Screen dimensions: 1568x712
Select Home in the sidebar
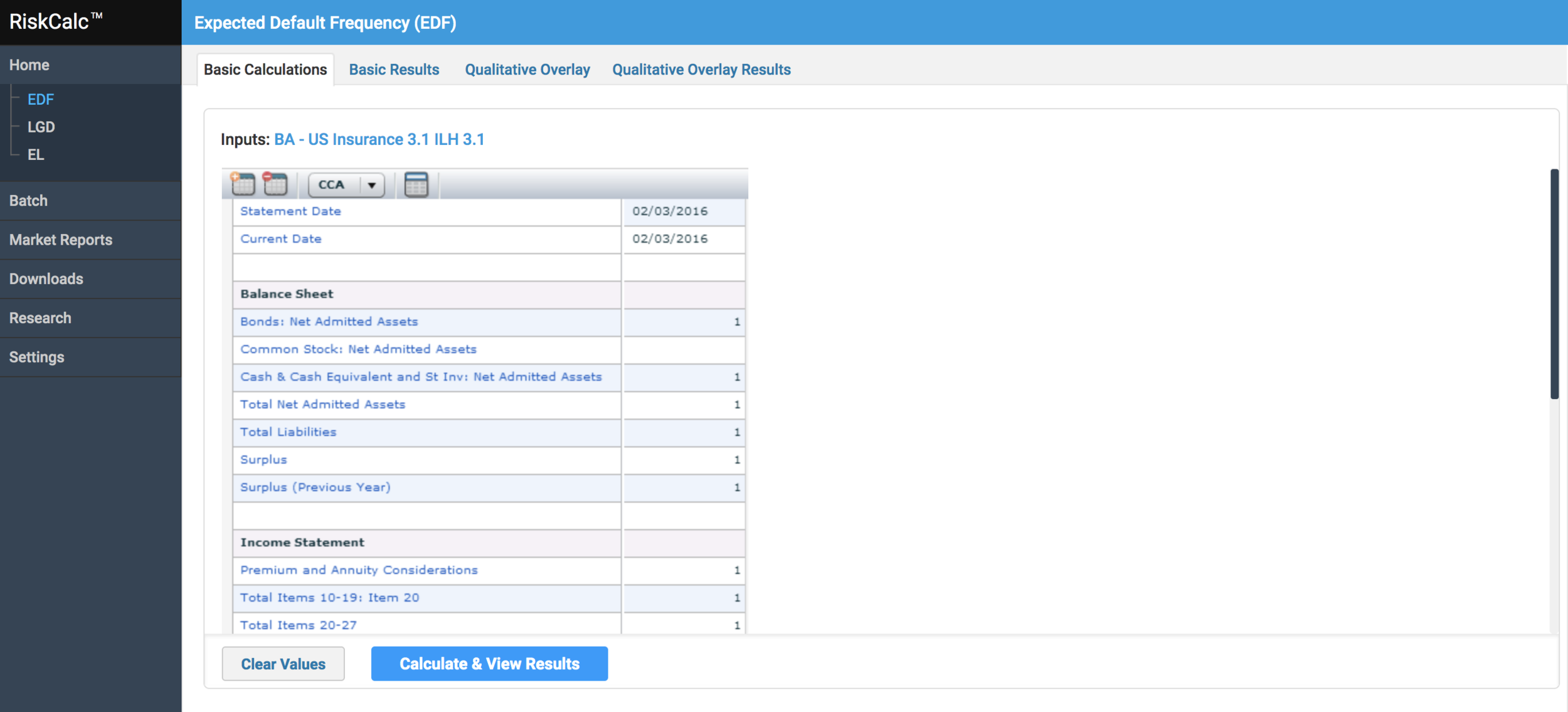[91, 65]
